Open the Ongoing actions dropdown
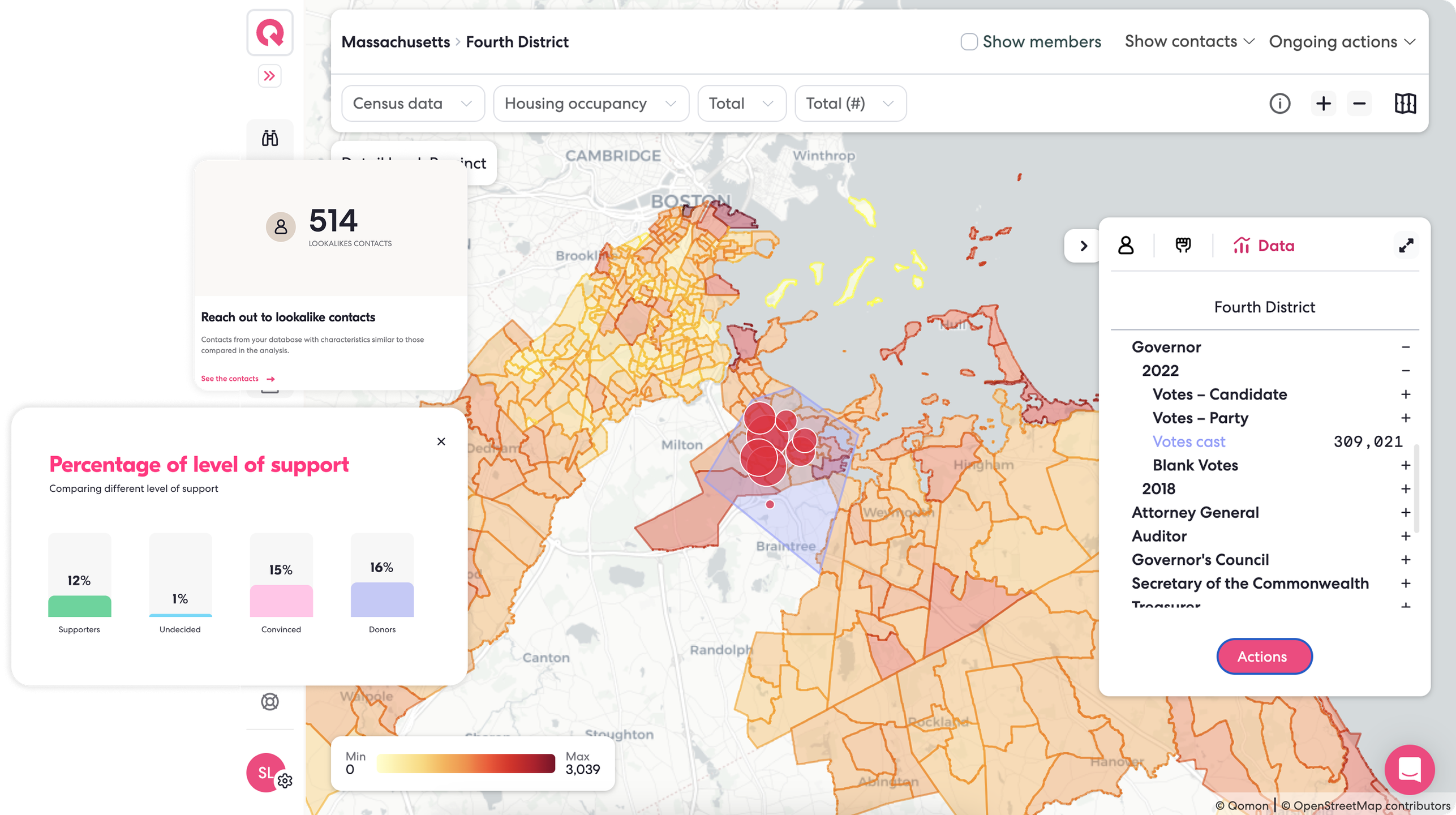The height and width of the screenshot is (815, 1456). coord(1342,42)
